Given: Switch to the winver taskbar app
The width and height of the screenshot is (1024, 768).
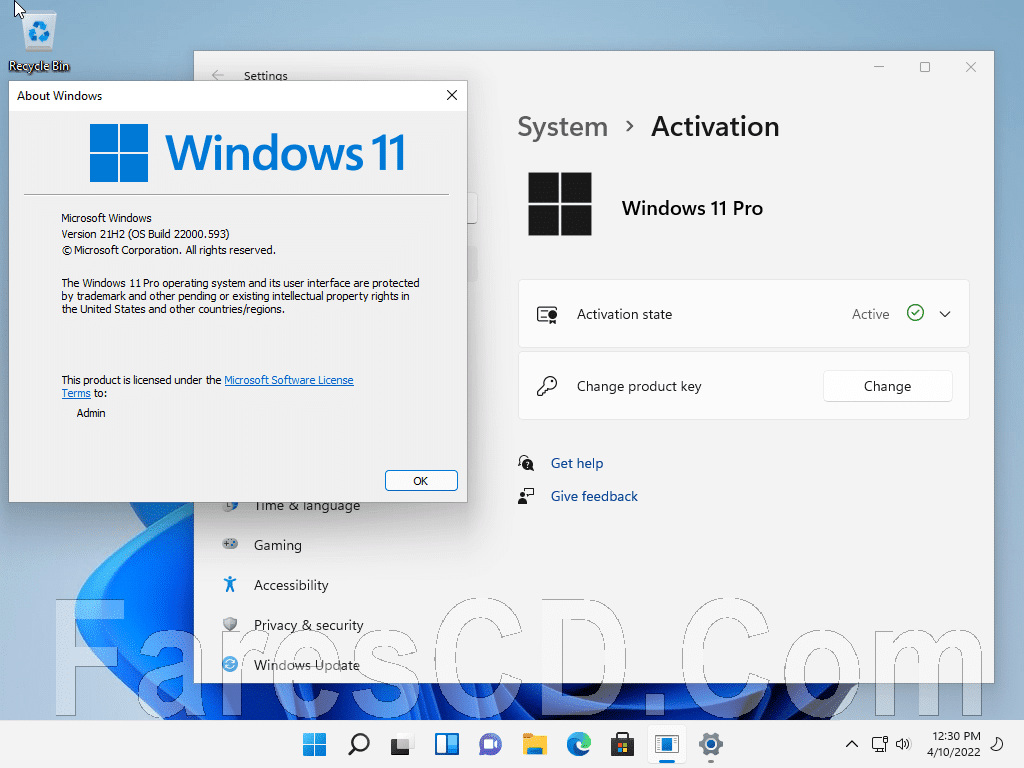Looking at the screenshot, I should (x=667, y=744).
